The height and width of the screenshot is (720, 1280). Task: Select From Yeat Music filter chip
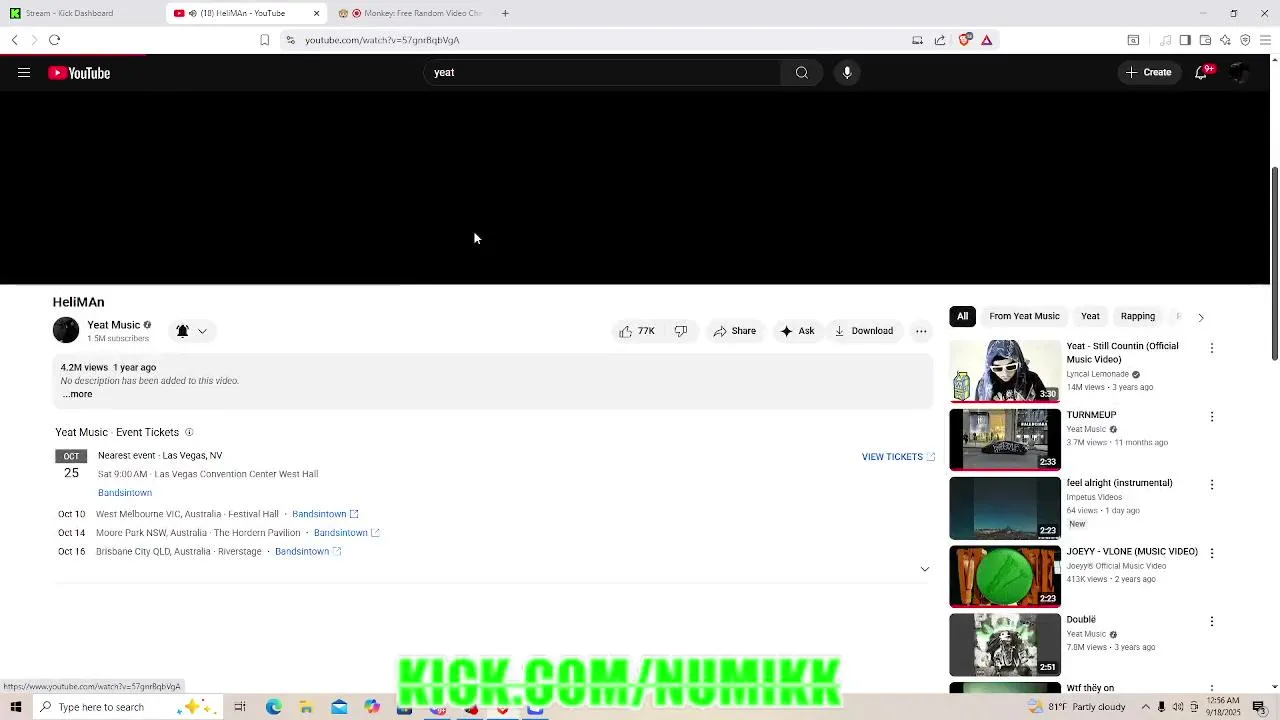click(1024, 316)
